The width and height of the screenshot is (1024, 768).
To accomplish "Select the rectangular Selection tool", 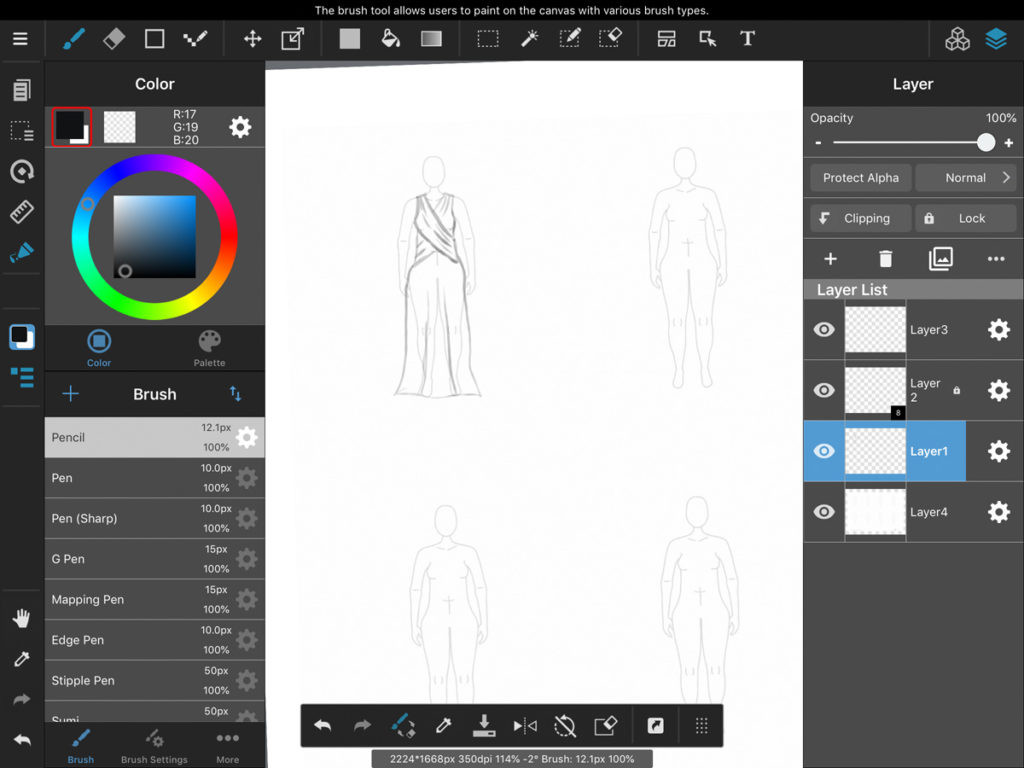I will 488,39.
